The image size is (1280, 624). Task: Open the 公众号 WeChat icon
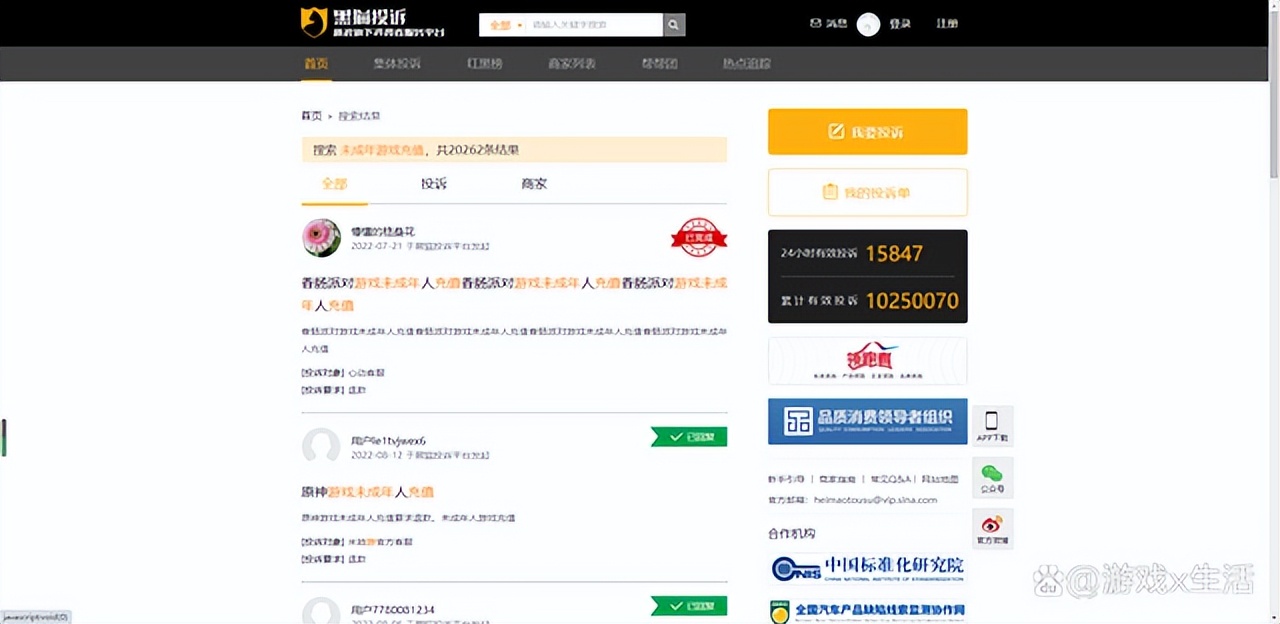tap(991, 475)
